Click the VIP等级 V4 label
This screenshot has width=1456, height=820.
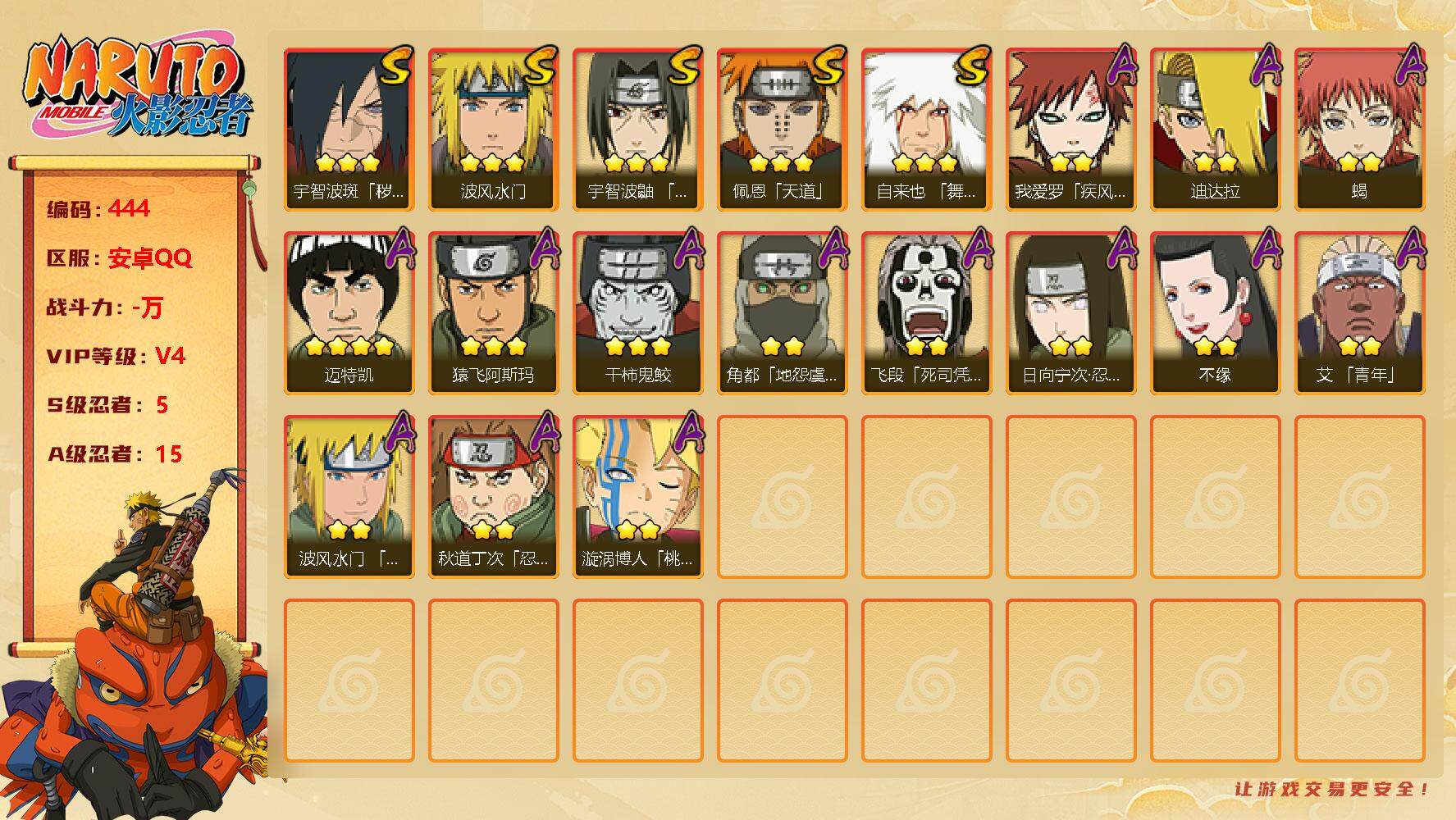116,356
